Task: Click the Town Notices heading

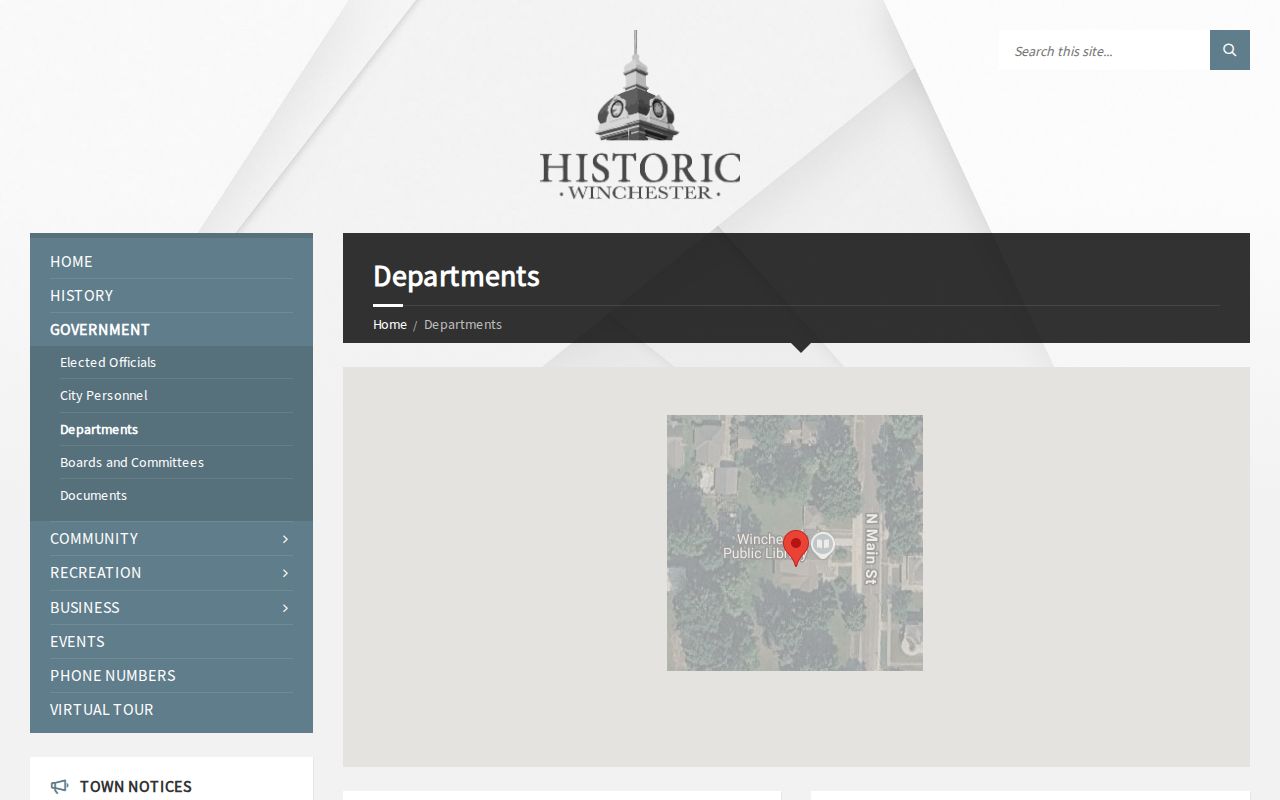Action: (136, 786)
